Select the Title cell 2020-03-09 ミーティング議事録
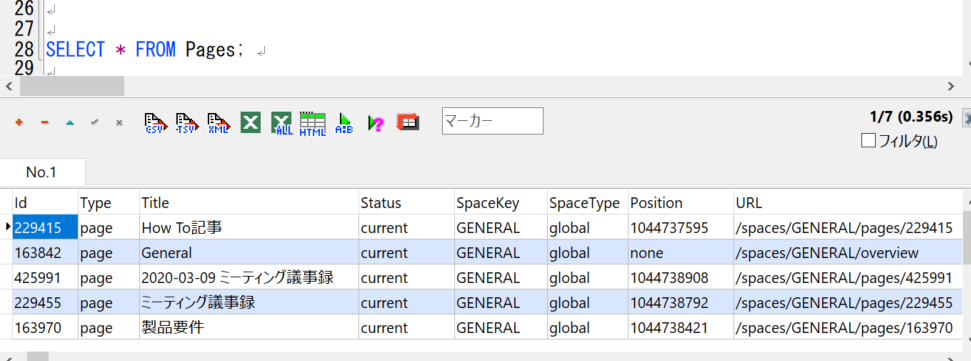This screenshot has width=971, height=361. tap(249, 277)
